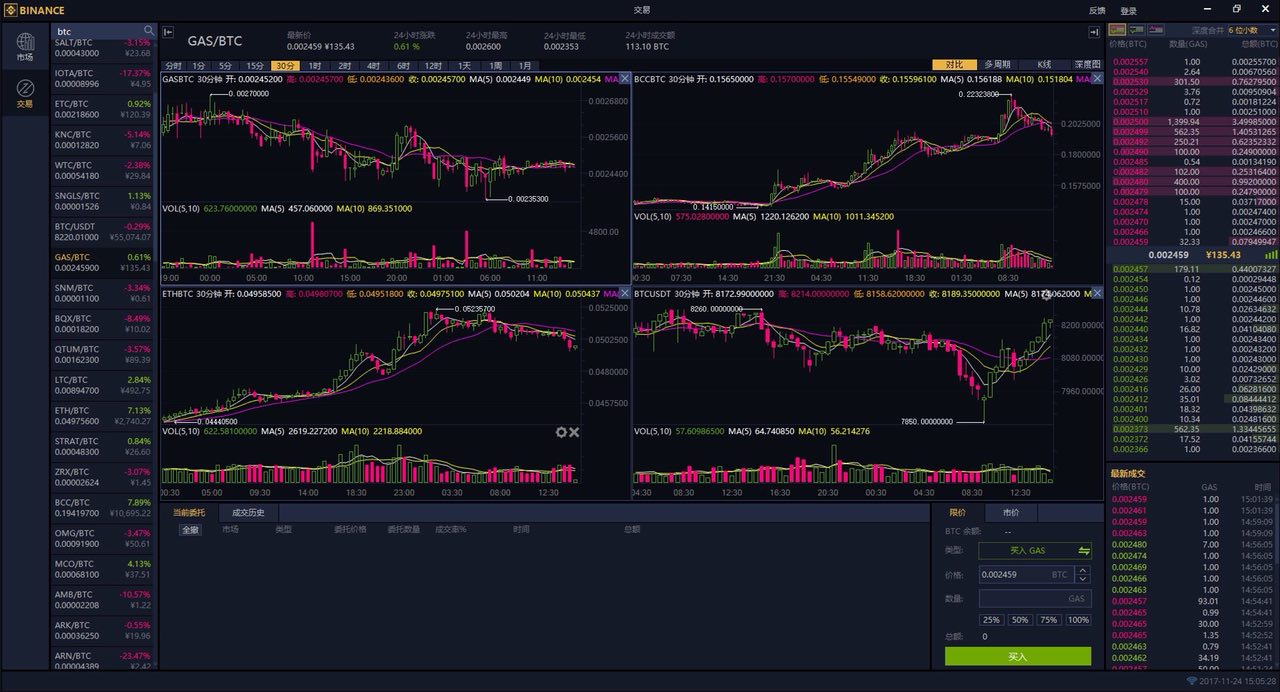
Task: Select 1时 chart interval
Action: point(315,65)
